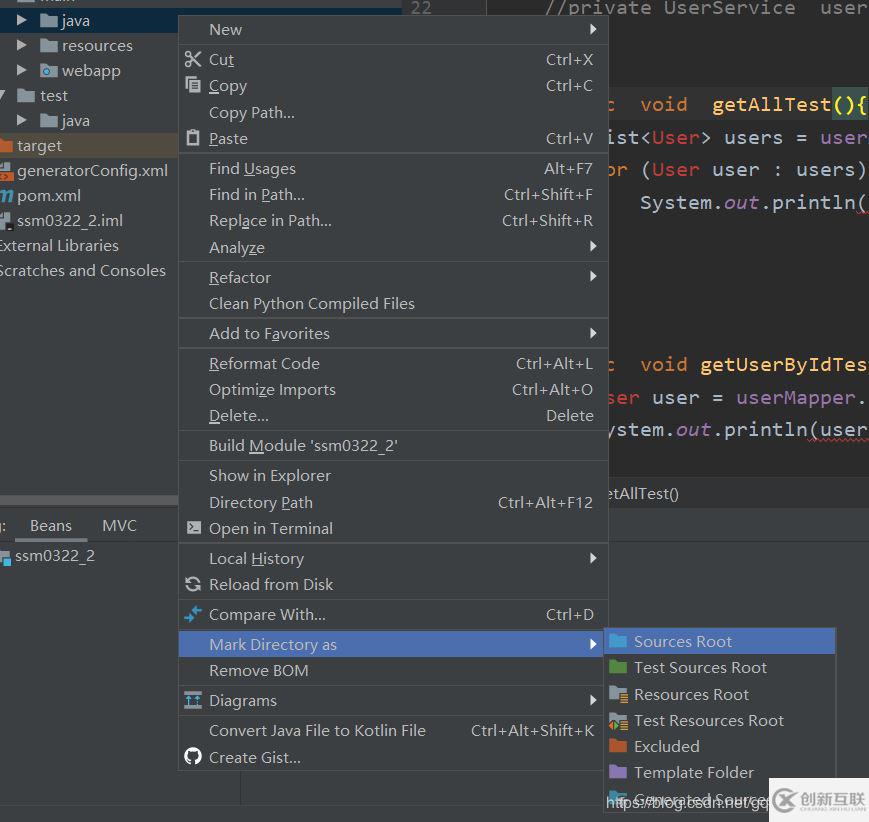This screenshot has width=869, height=822.
Task: Click the resources folder icon
Action: pyautogui.click(x=49, y=45)
